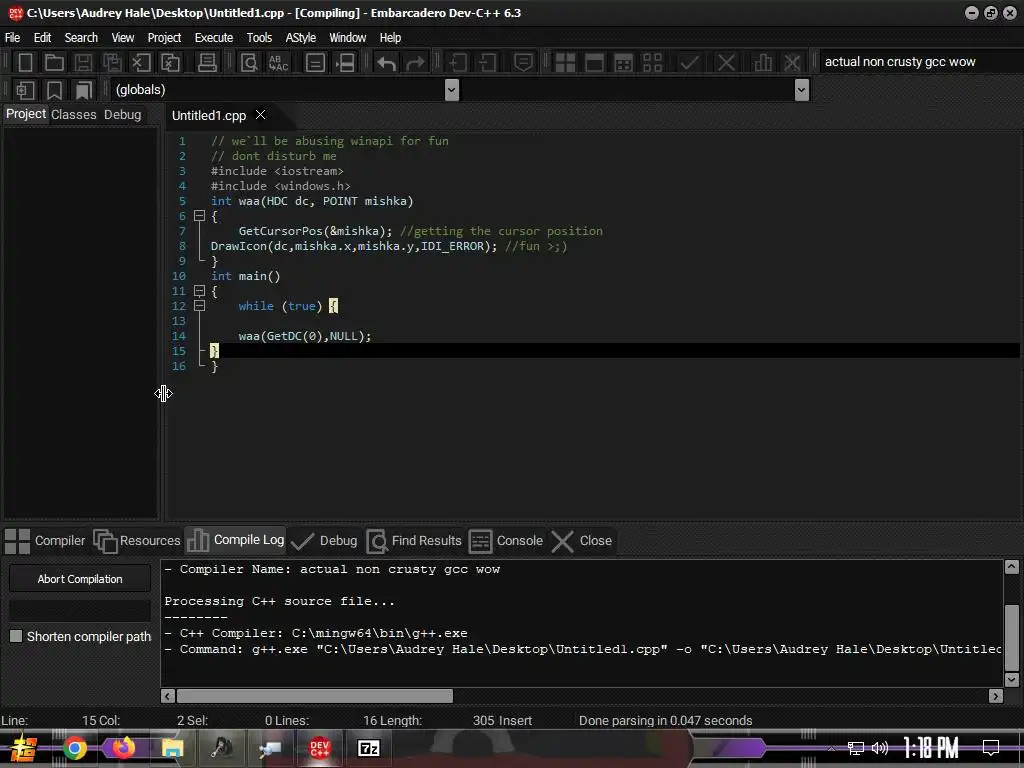Screen dimensions: 1024x768
Task: Open the Execute menu
Action: point(214,37)
